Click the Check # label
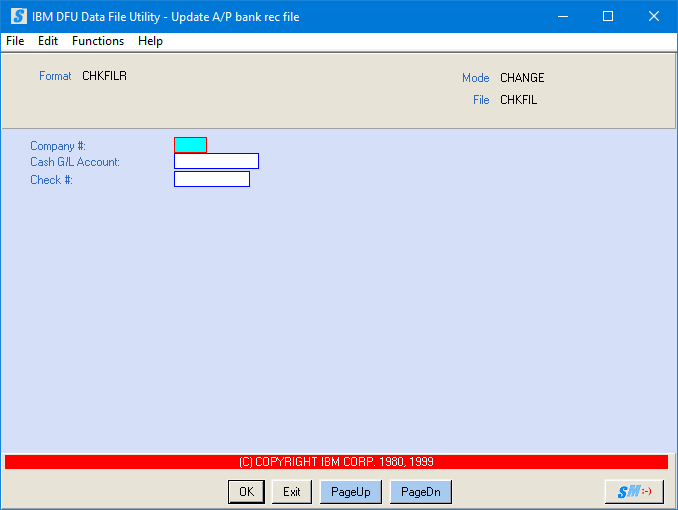 [x=51, y=180]
